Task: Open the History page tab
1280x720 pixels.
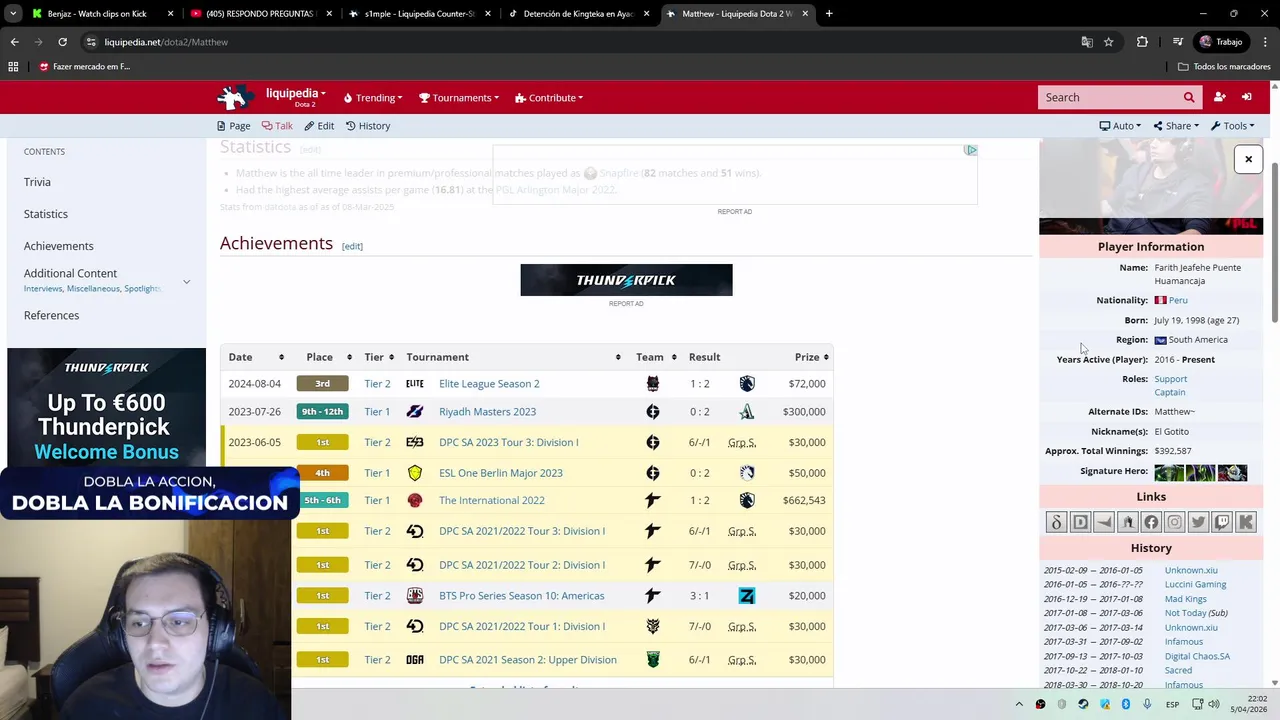Action: [x=368, y=126]
